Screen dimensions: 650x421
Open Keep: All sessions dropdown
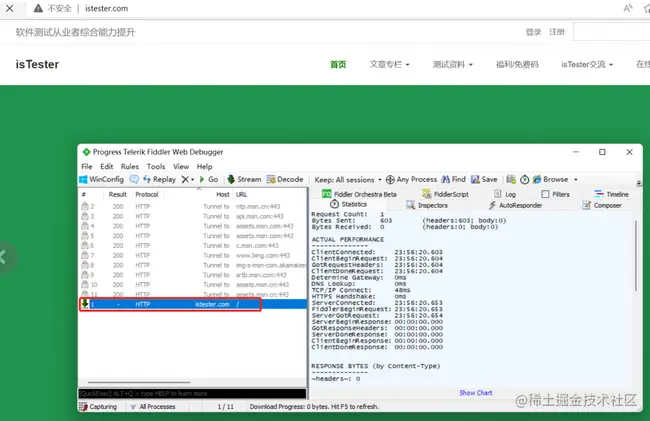(348, 180)
